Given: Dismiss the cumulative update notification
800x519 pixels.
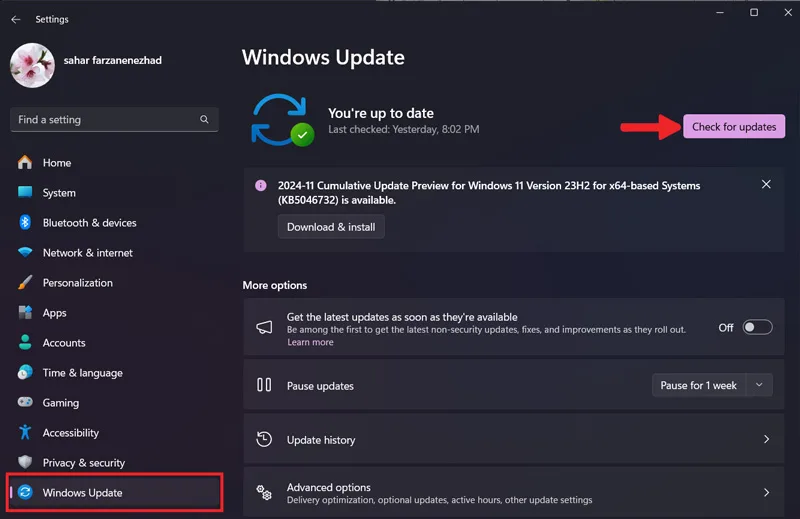Looking at the screenshot, I should pos(766,184).
